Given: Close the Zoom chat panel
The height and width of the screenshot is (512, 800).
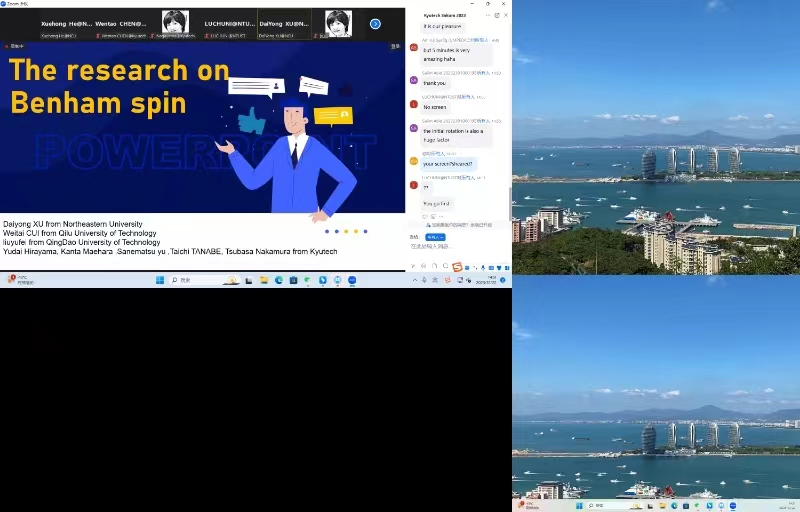Looking at the screenshot, I should (506, 15).
